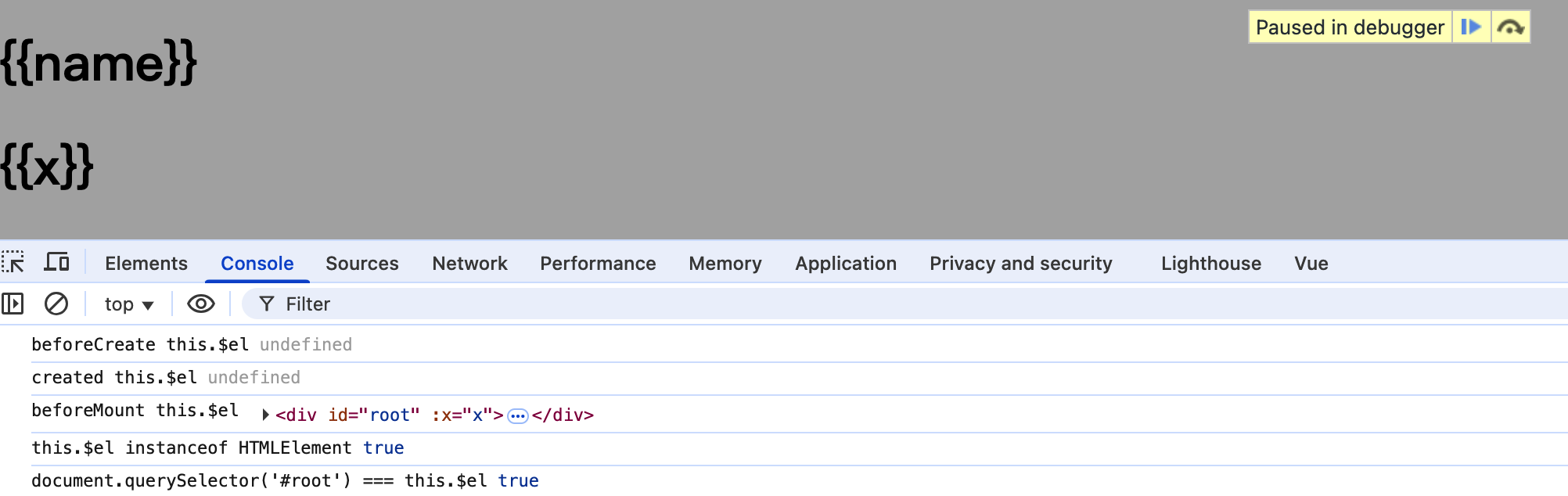
Task: Expand the collapsed ellipsis inside root div
Action: click(517, 415)
